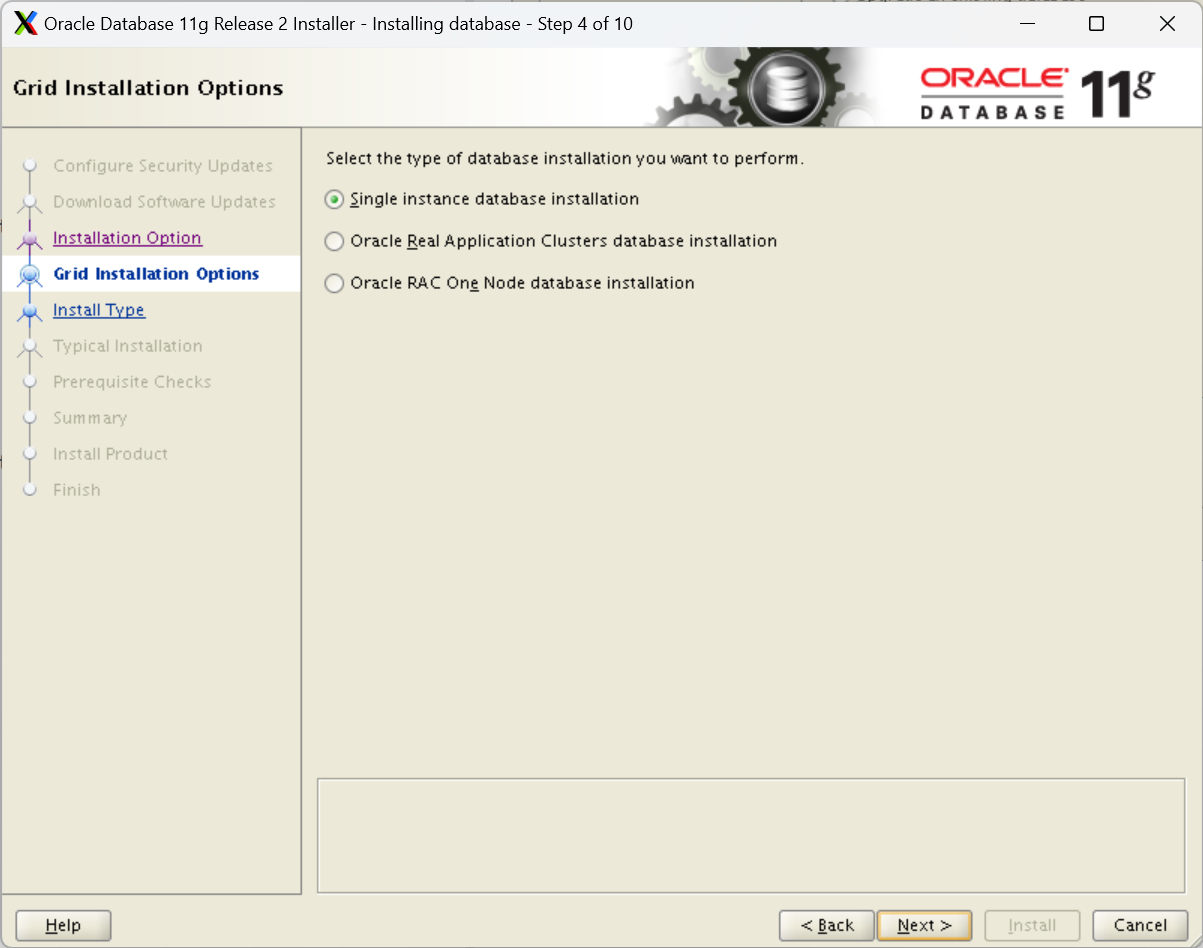Click the 'Select the type of database installation' text

[565, 159]
